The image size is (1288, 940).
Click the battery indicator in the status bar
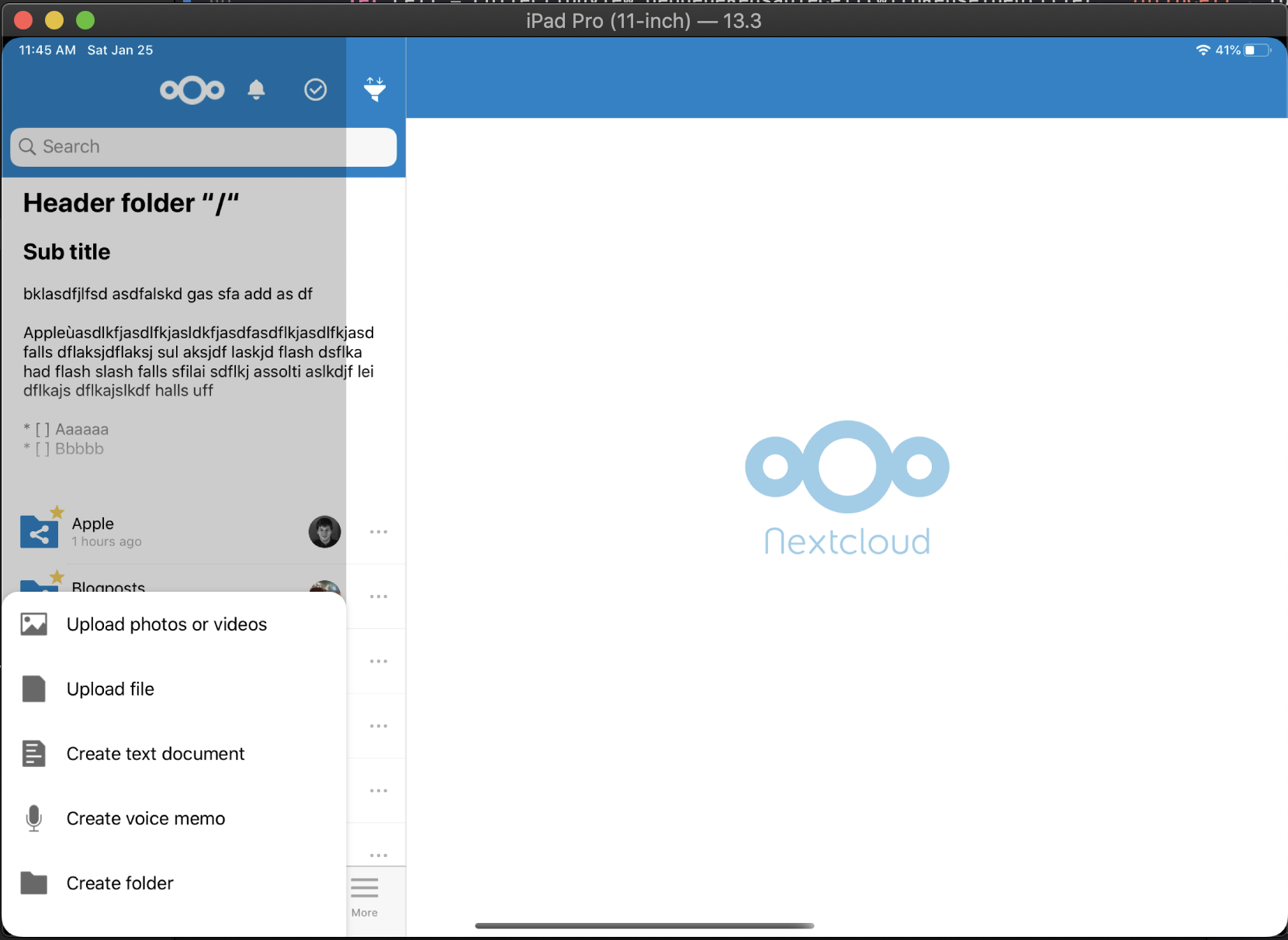tap(1258, 50)
